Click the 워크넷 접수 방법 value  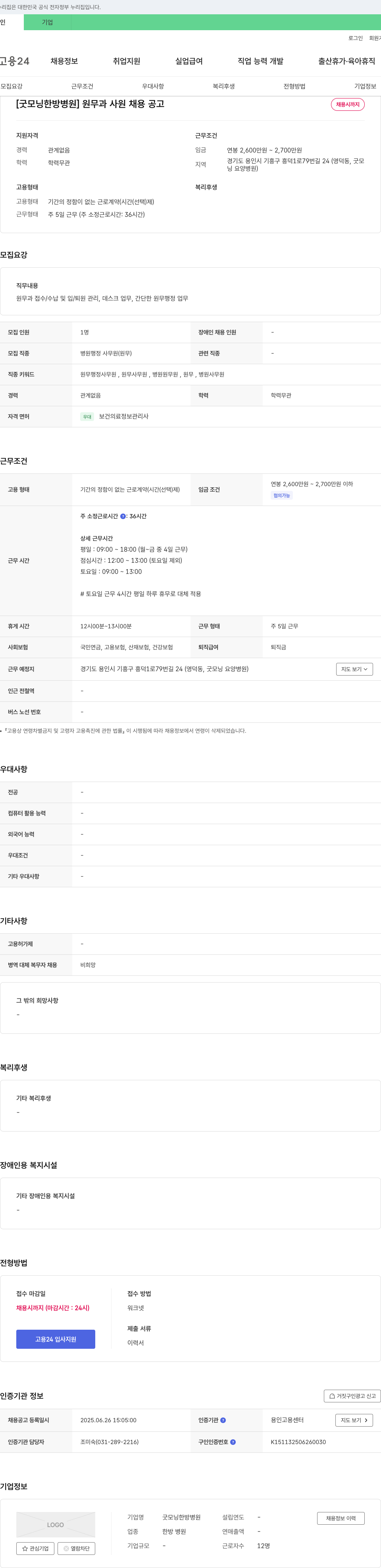136,1308
